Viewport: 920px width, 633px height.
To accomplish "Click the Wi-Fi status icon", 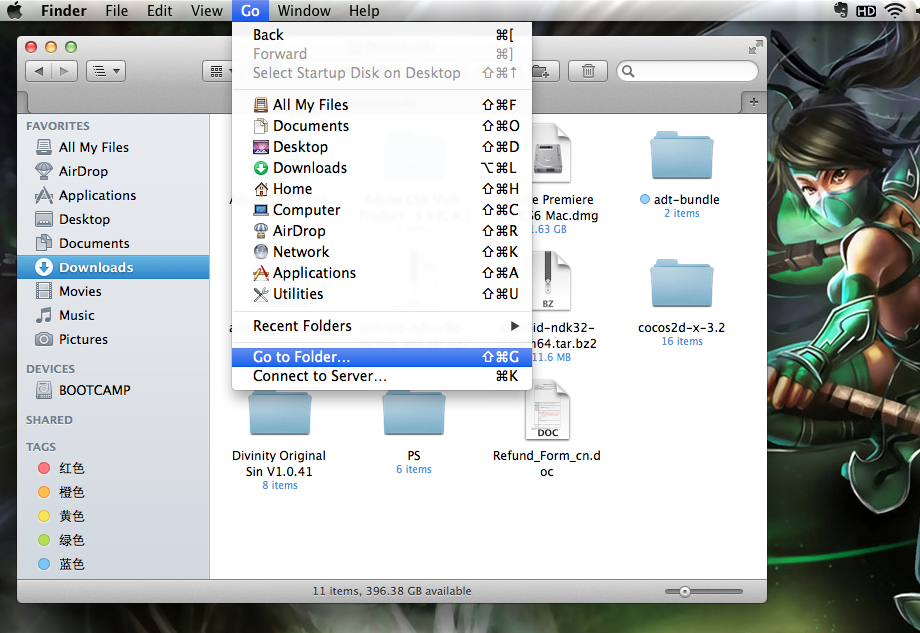I will click(x=894, y=11).
